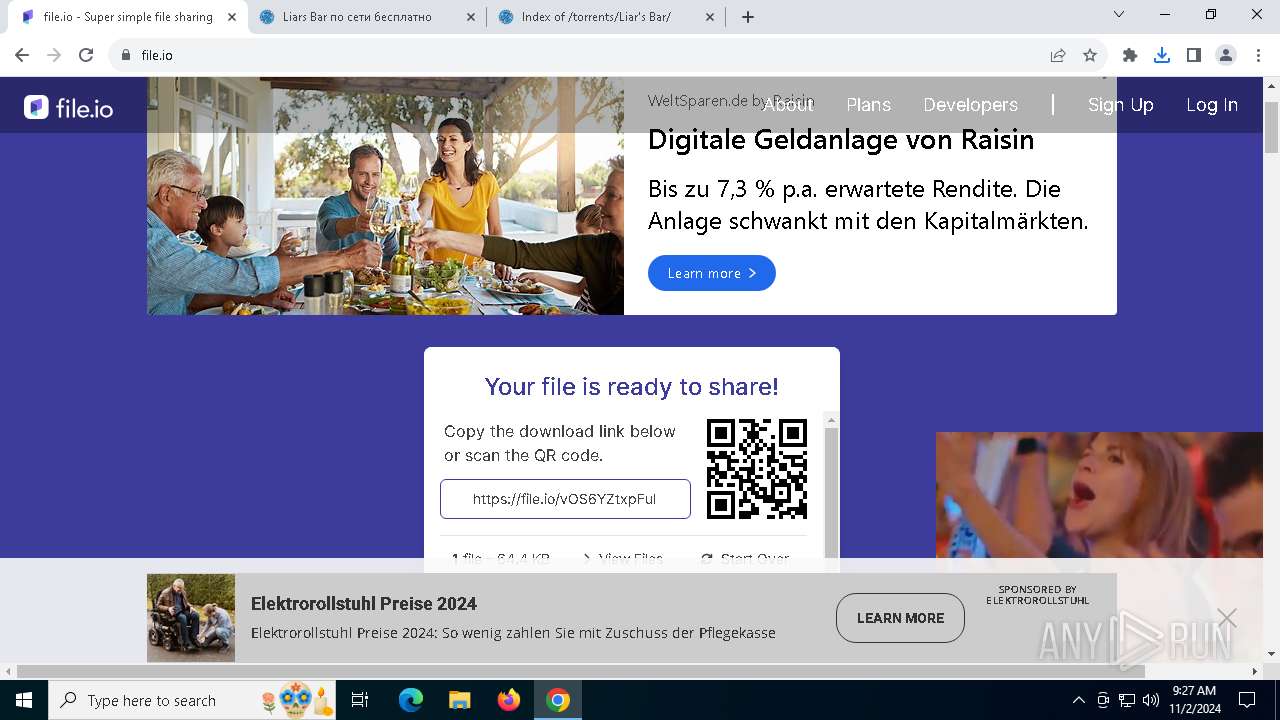
Task: Close the Index of /torrents tab
Action: tap(710, 17)
